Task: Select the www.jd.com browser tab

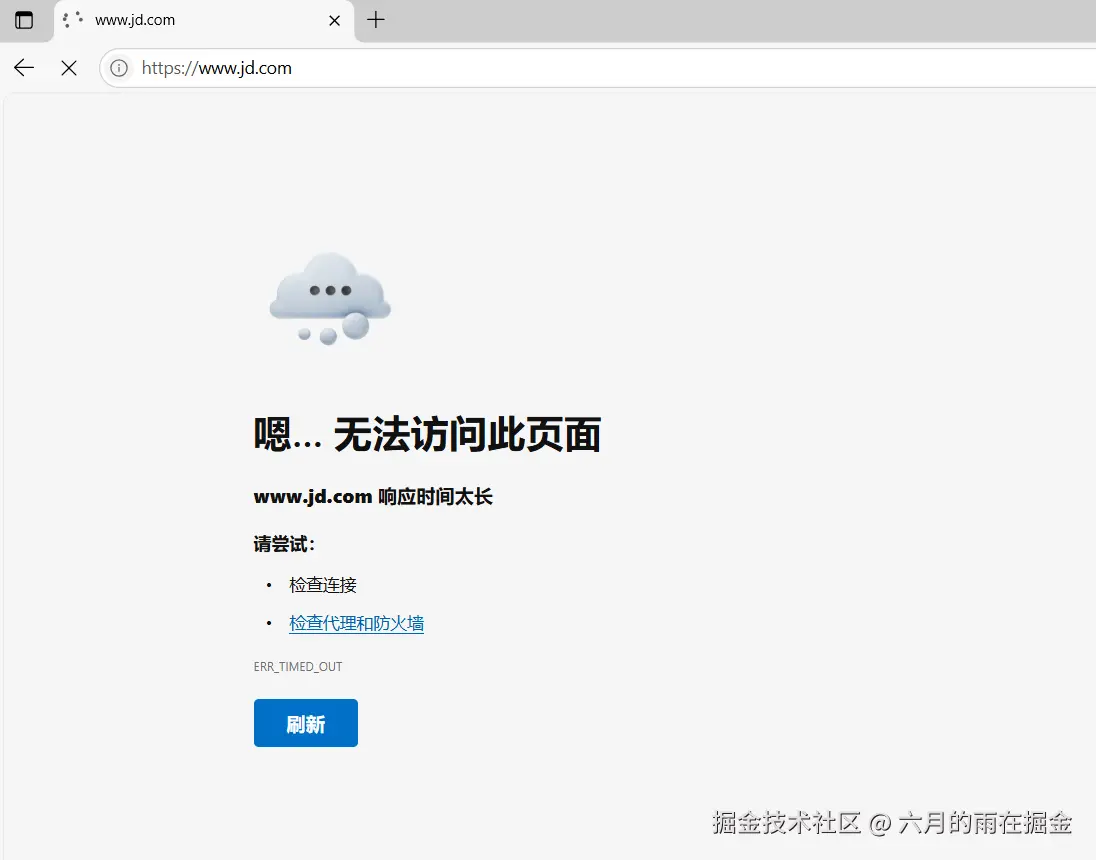Action: point(203,21)
